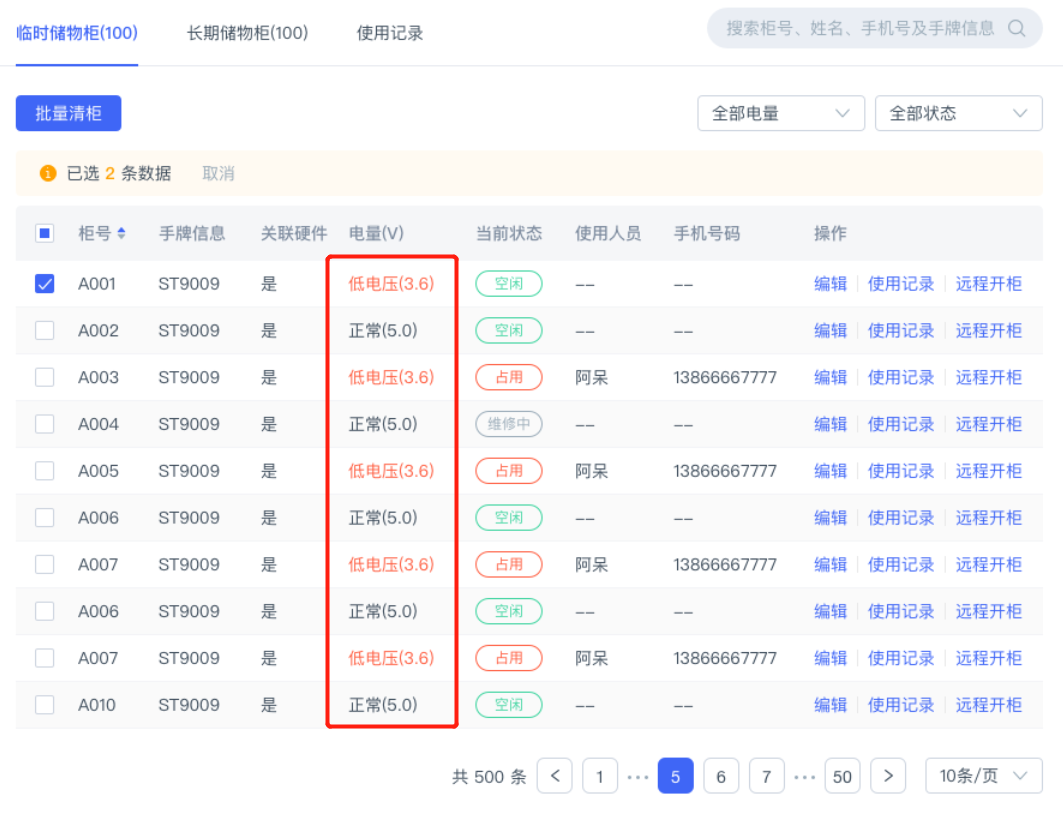1063x814 pixels.
Task: Check the A004 row checkbox
Action: pyautogui.click(x=45, y=424)
